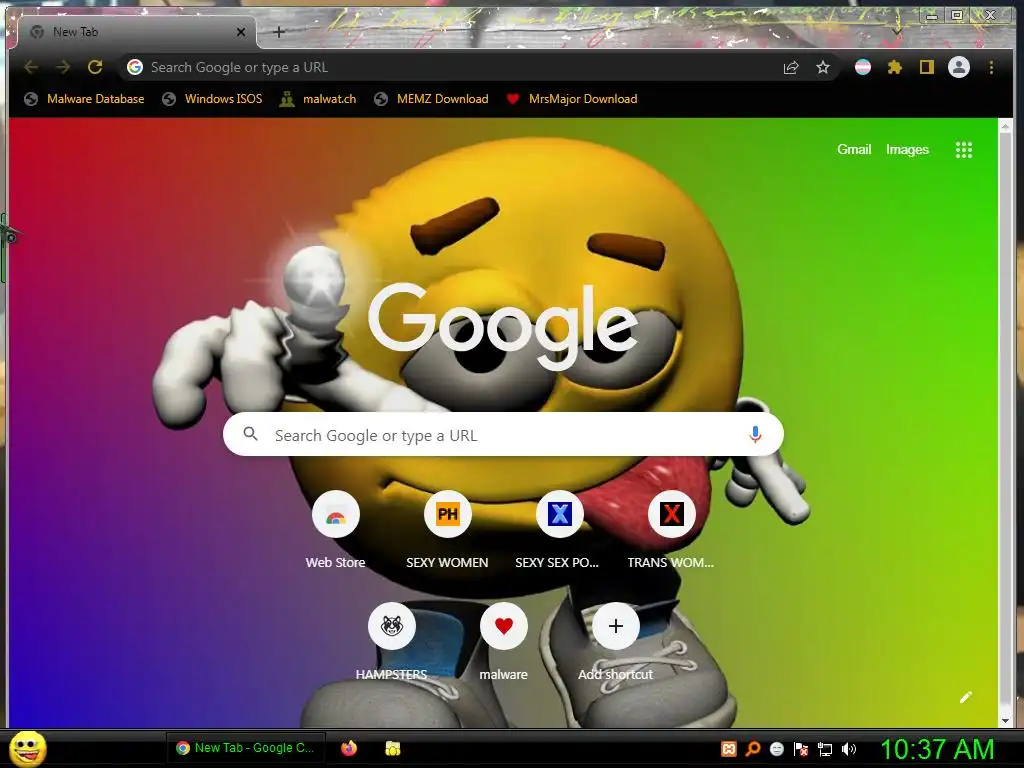Go forward using the forward arrow

point(63,67)
